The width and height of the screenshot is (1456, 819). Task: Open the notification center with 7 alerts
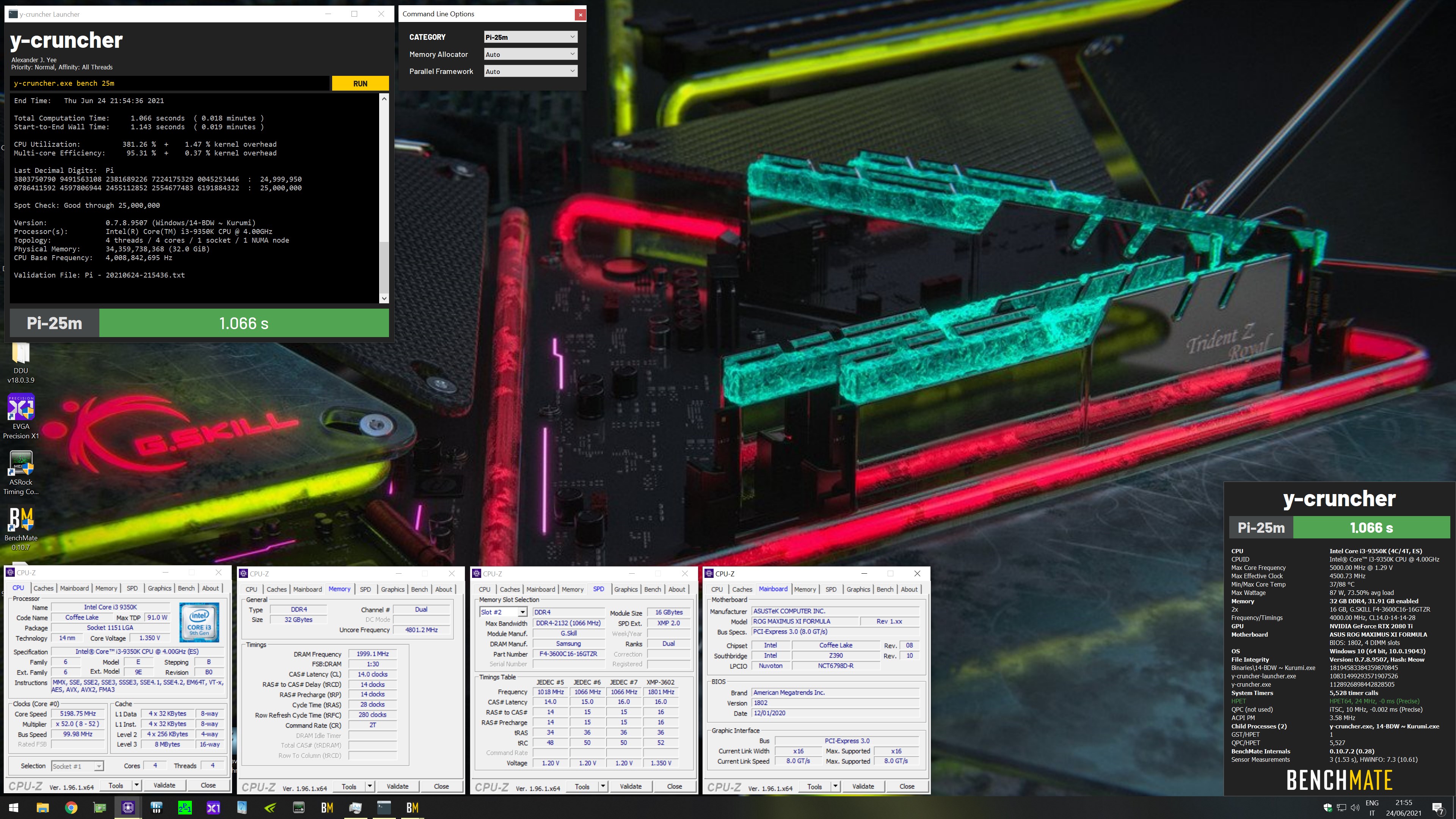pyautogui.click(x=1439, y=808)
